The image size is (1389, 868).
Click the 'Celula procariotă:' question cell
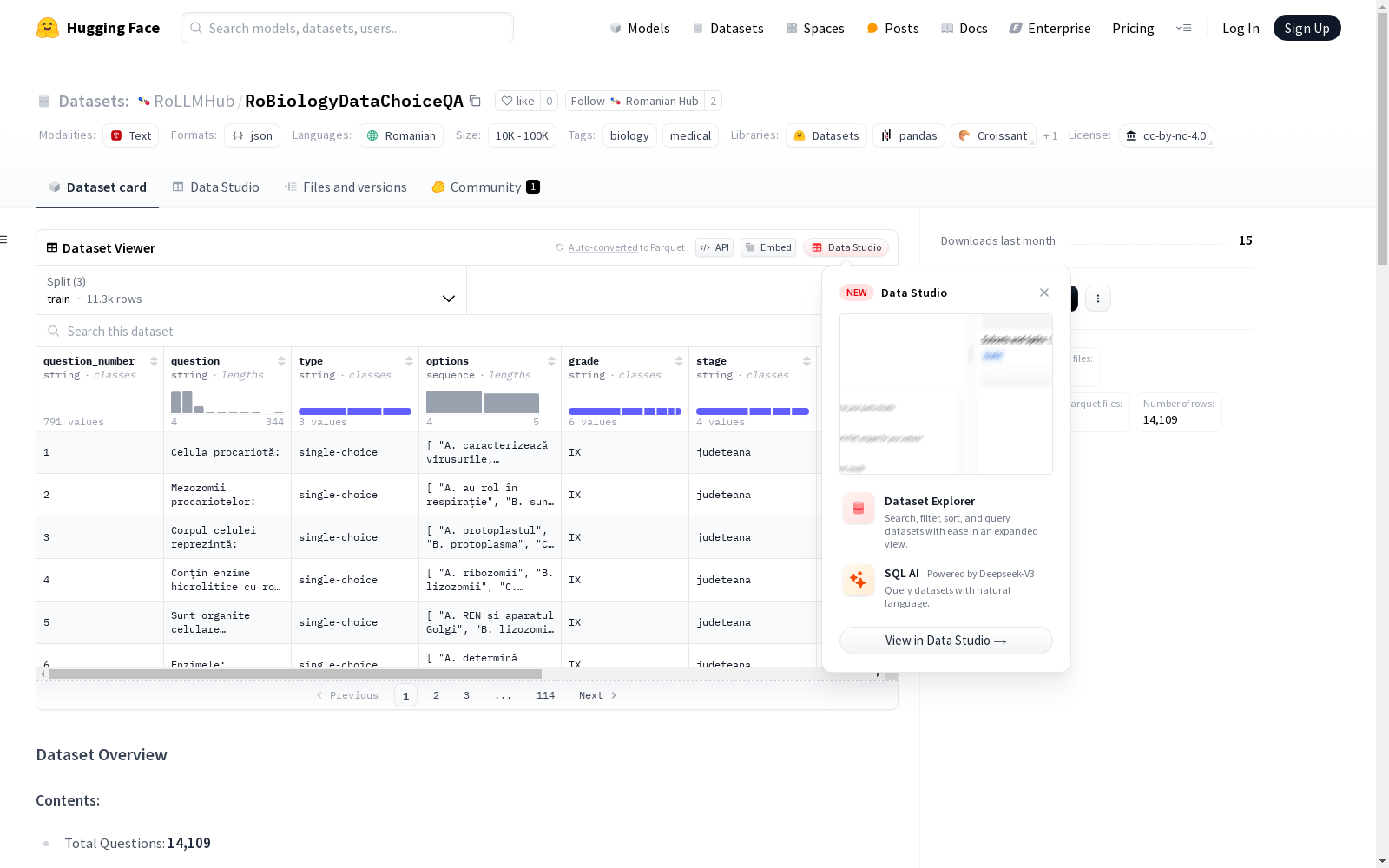pos(227,452)
